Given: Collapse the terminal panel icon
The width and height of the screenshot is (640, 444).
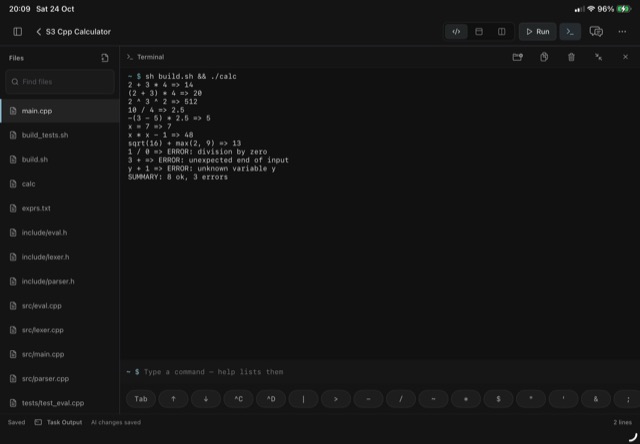Looking at the screenshot, I should 598,57.
